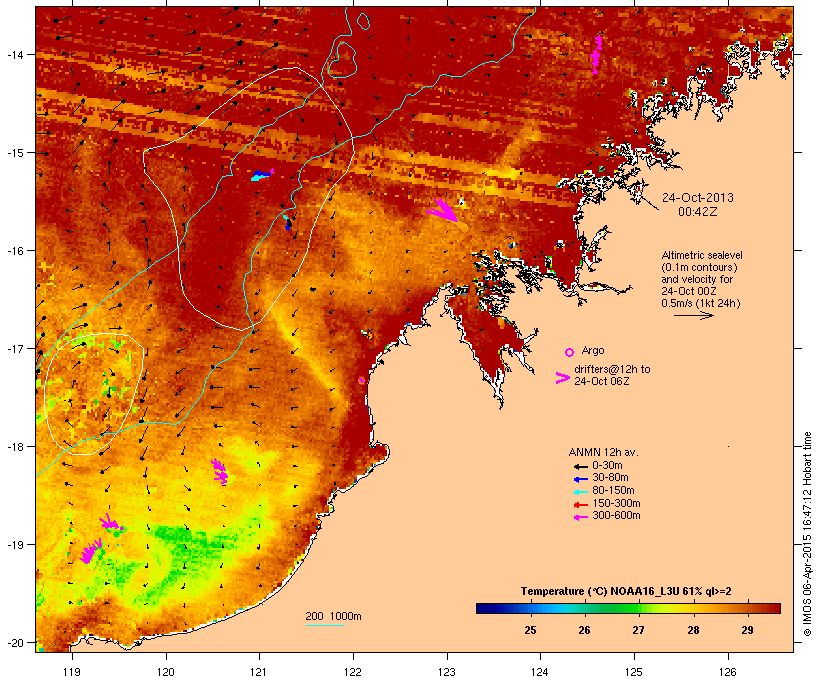
Task: Click the magenta Argo float circle at the coast
Action: [361, 380]
